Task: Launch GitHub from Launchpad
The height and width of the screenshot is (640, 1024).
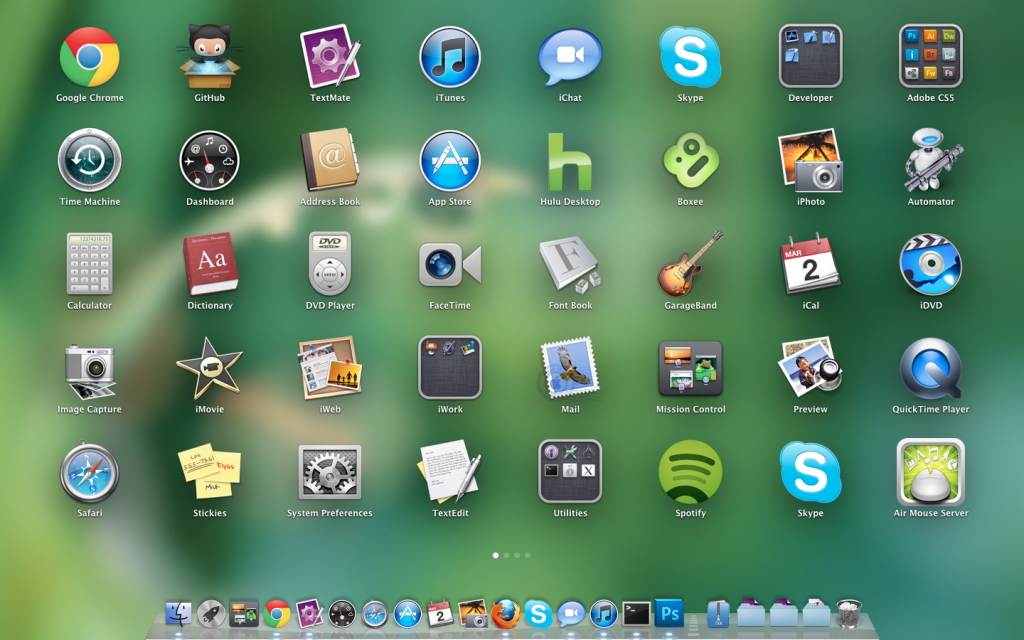Action: point(209,58)
